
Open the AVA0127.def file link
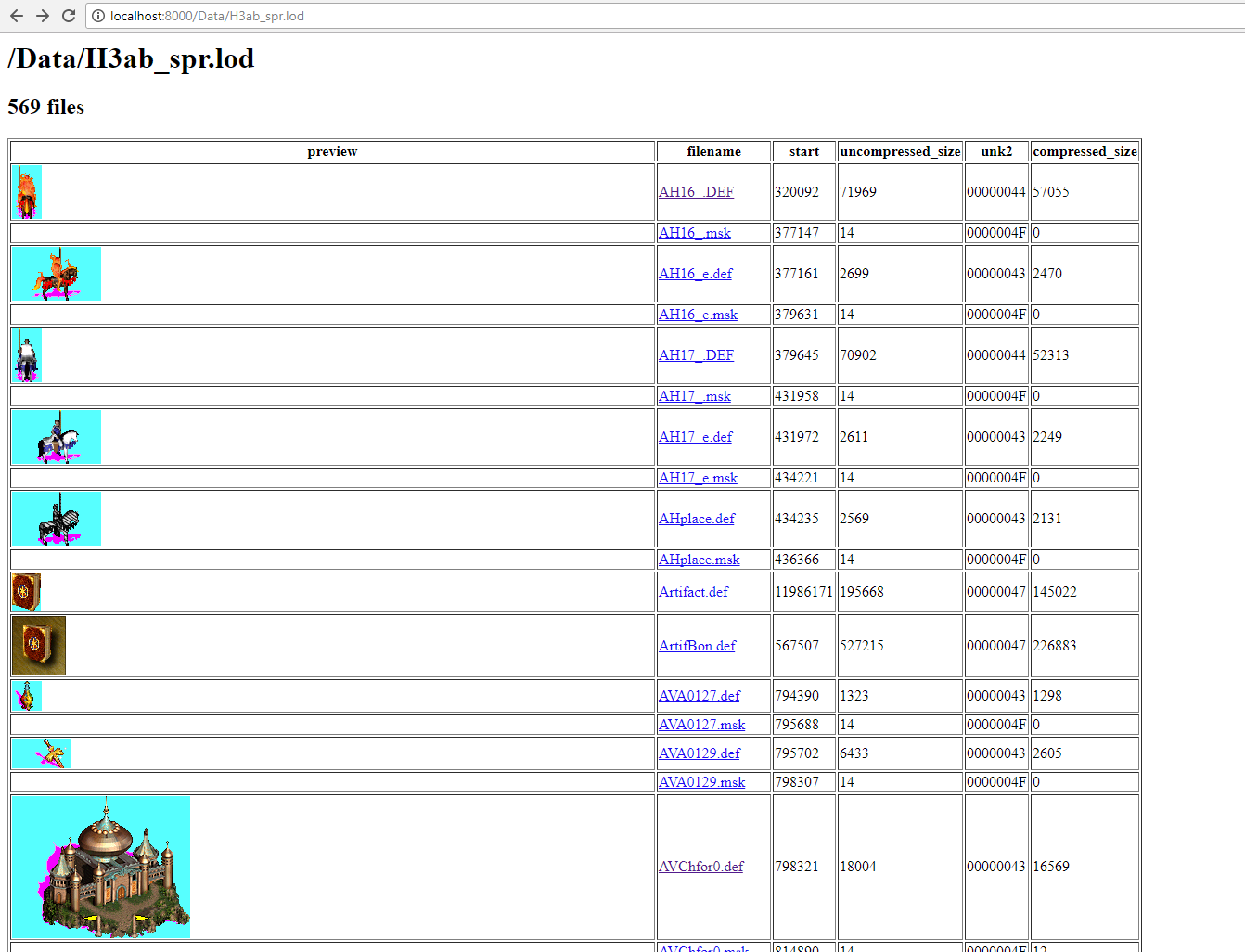pyautogui.click(x=700, y=696)
